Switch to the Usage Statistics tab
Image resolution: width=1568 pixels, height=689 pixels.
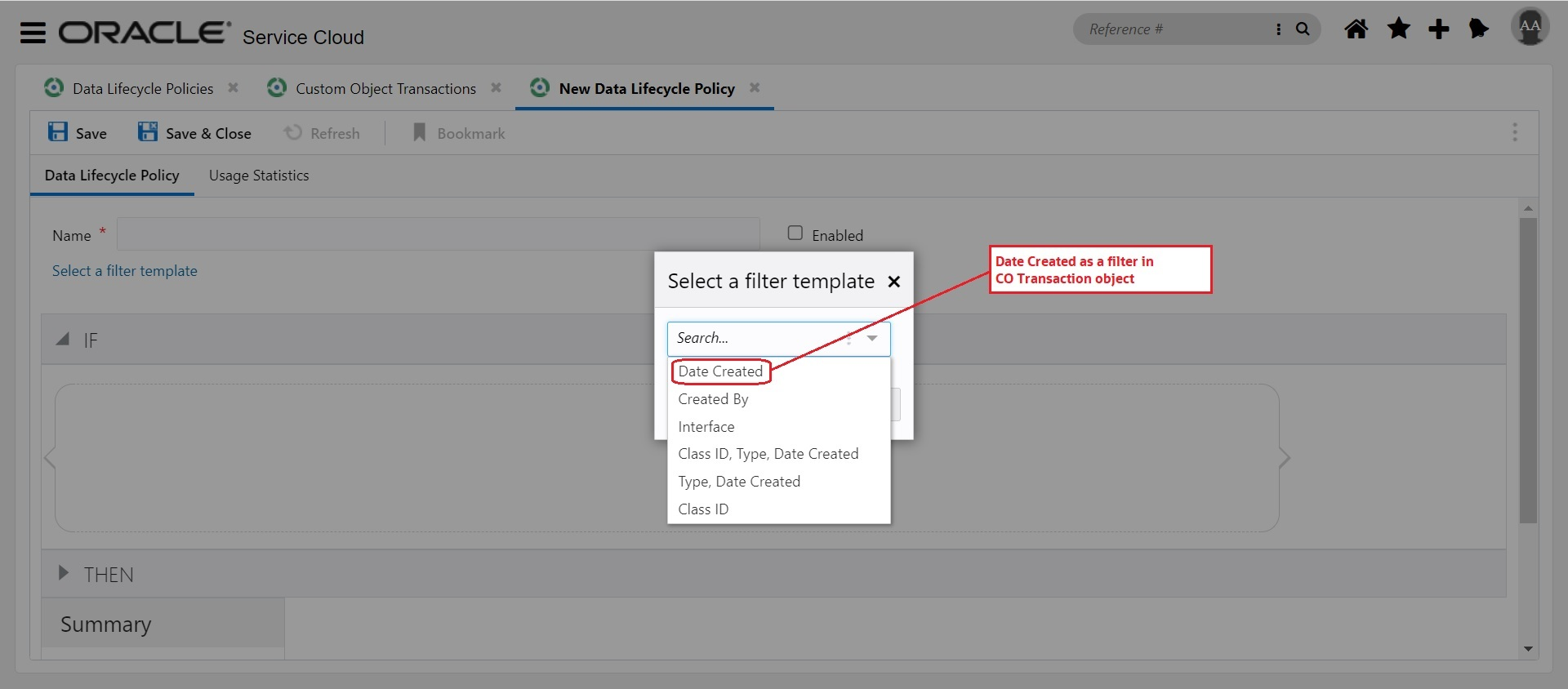click(x=259, y=176)
